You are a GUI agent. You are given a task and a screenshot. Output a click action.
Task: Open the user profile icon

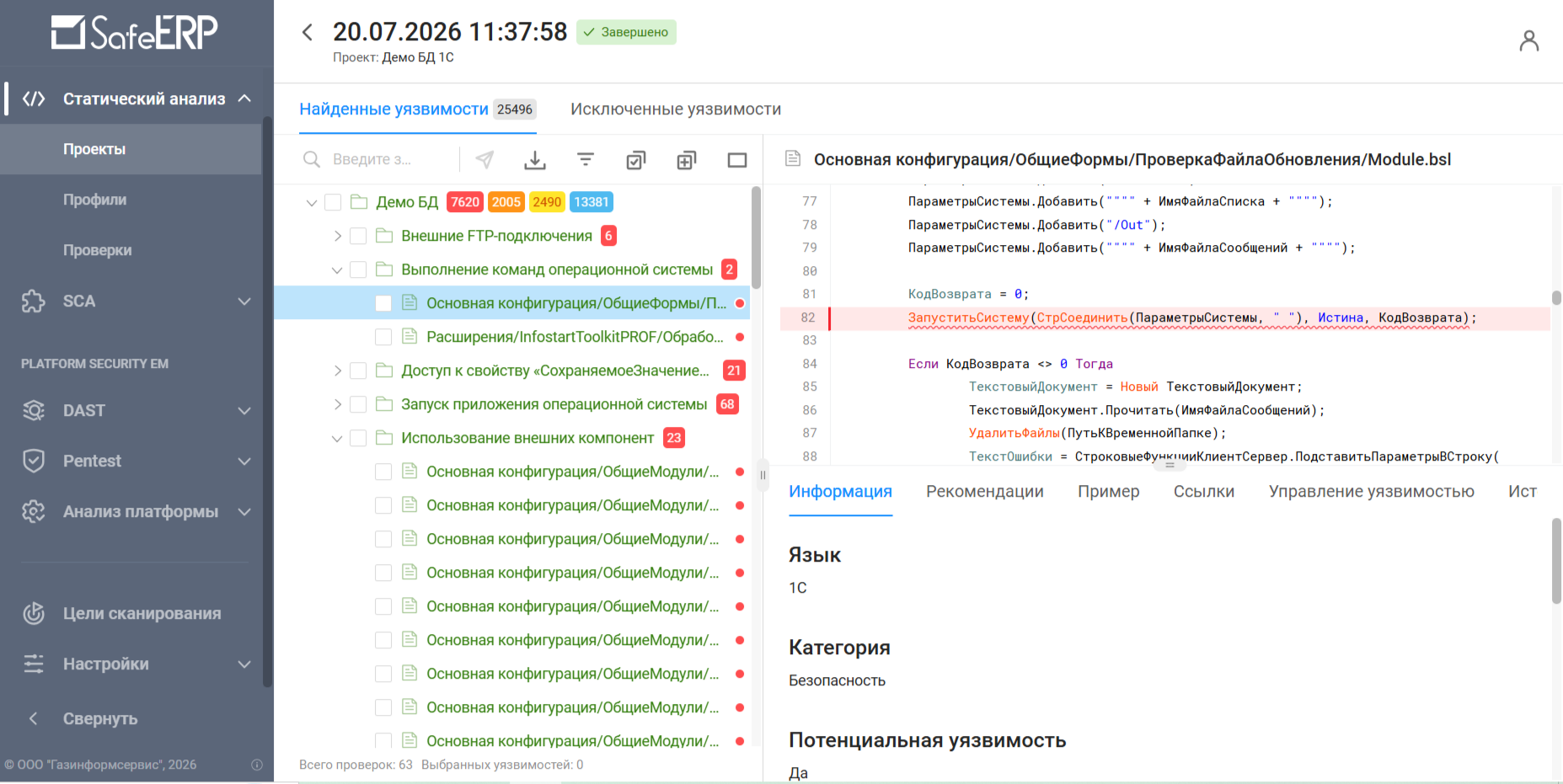coord(1528,40)
